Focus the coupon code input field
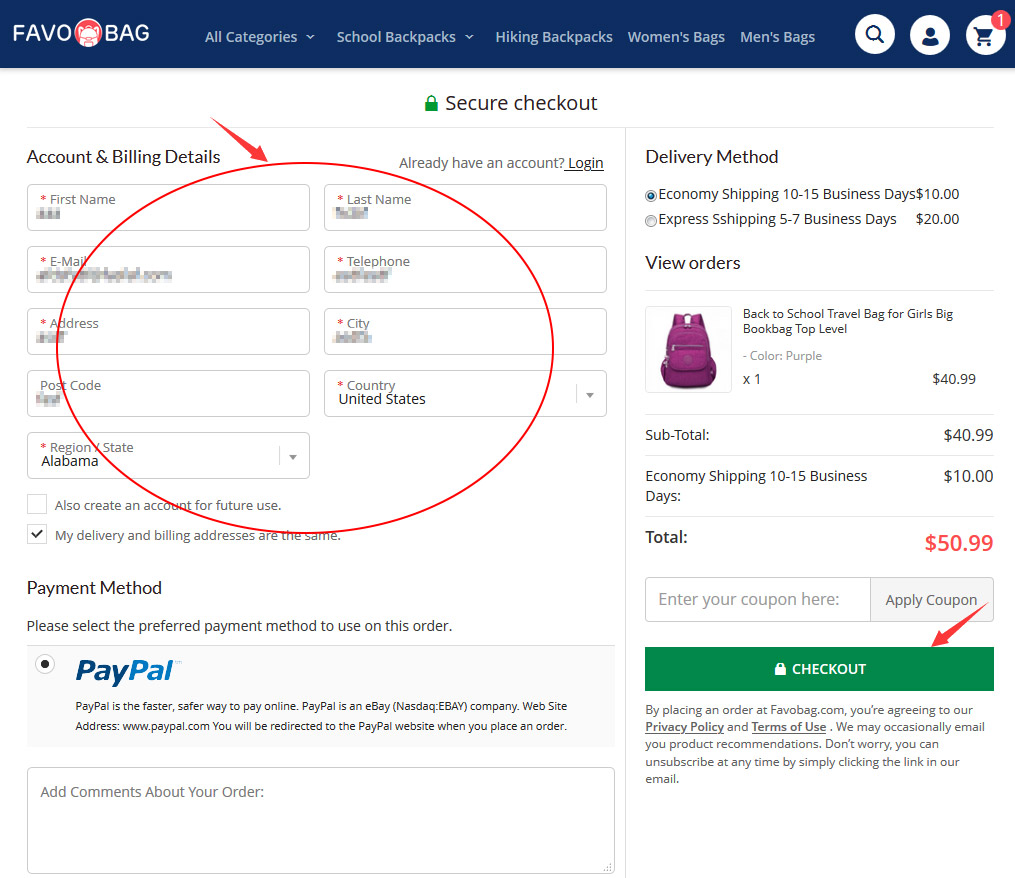 click(x=757, y=599)
